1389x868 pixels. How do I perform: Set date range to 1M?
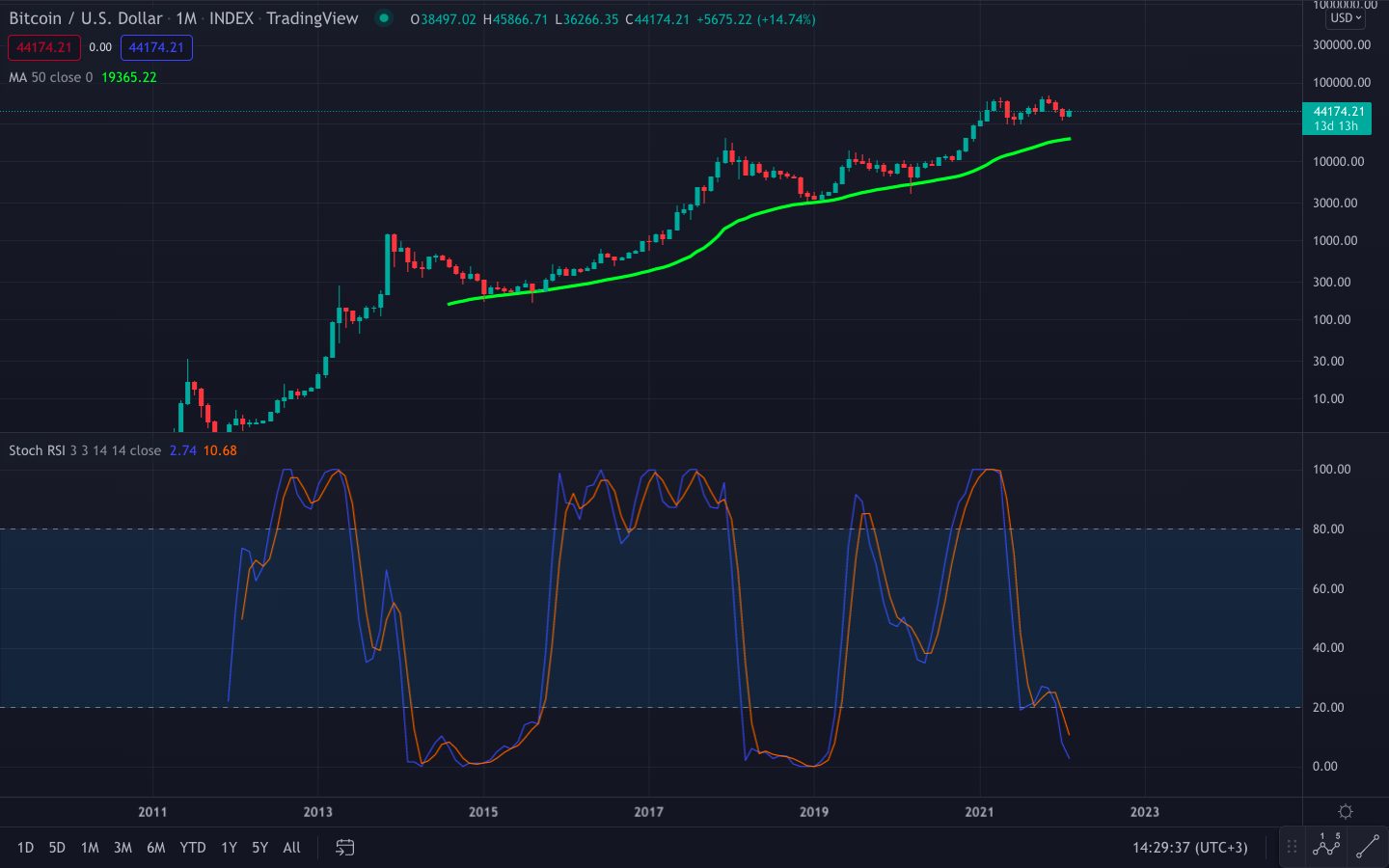pyautogui.click(x=90, y=848)
